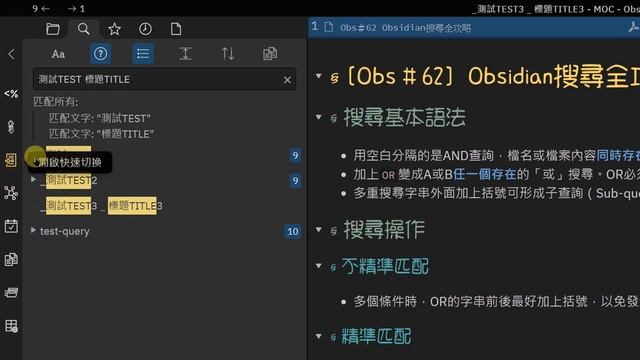Open Templater <% ribbon icon
Image resolution: width=640 pixels, height=360 pixels.
click(x=11, y=94)
